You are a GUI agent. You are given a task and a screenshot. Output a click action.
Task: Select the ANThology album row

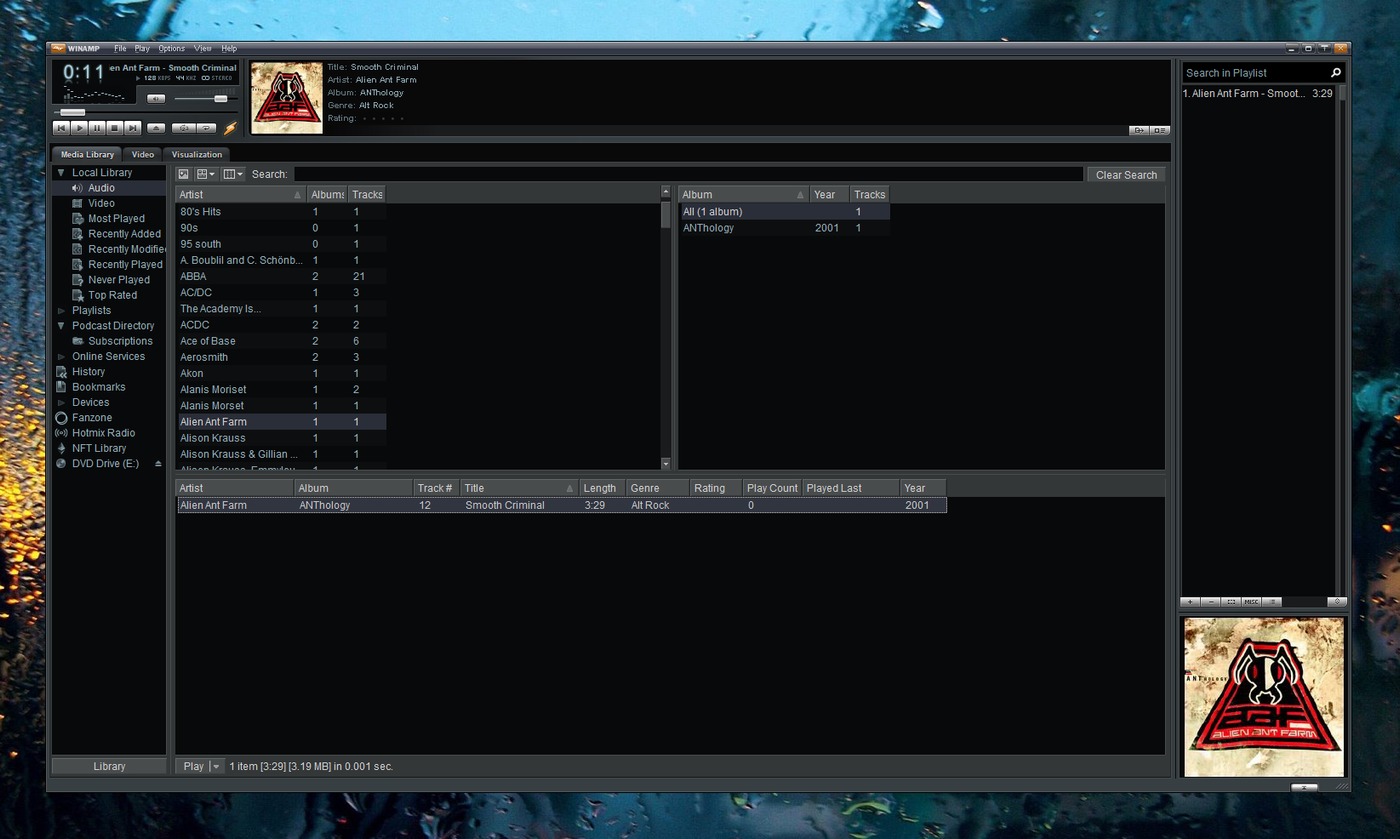785,228
